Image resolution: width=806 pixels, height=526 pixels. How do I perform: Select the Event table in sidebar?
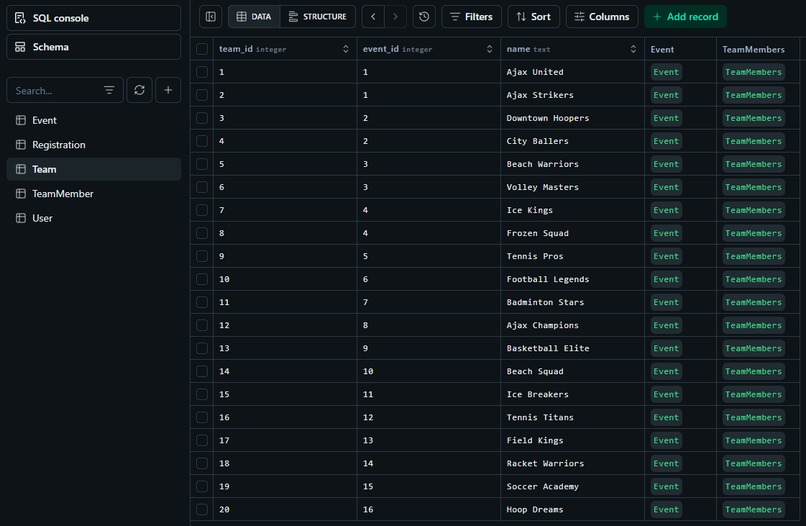coord(94,120)
